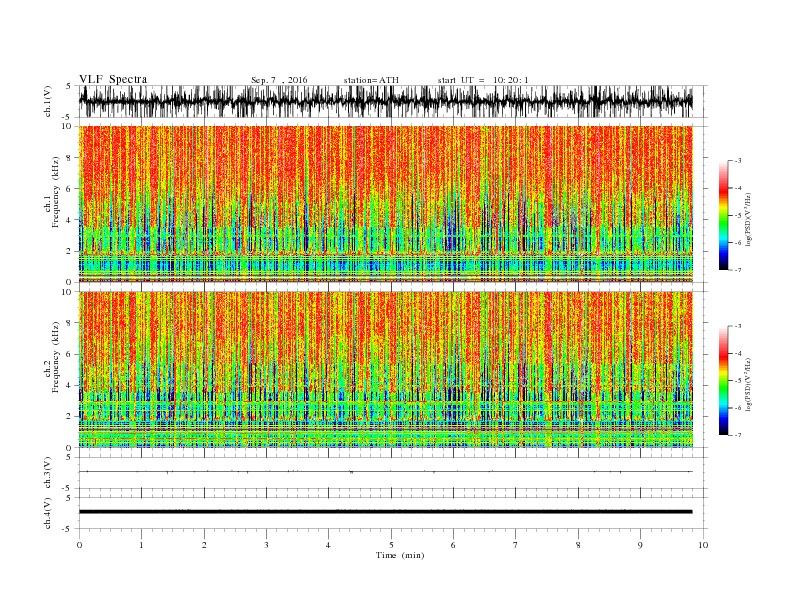792x612 pixels.
Task: Click the ch.2 spectrogram color bar
Action: click(723, 380)
